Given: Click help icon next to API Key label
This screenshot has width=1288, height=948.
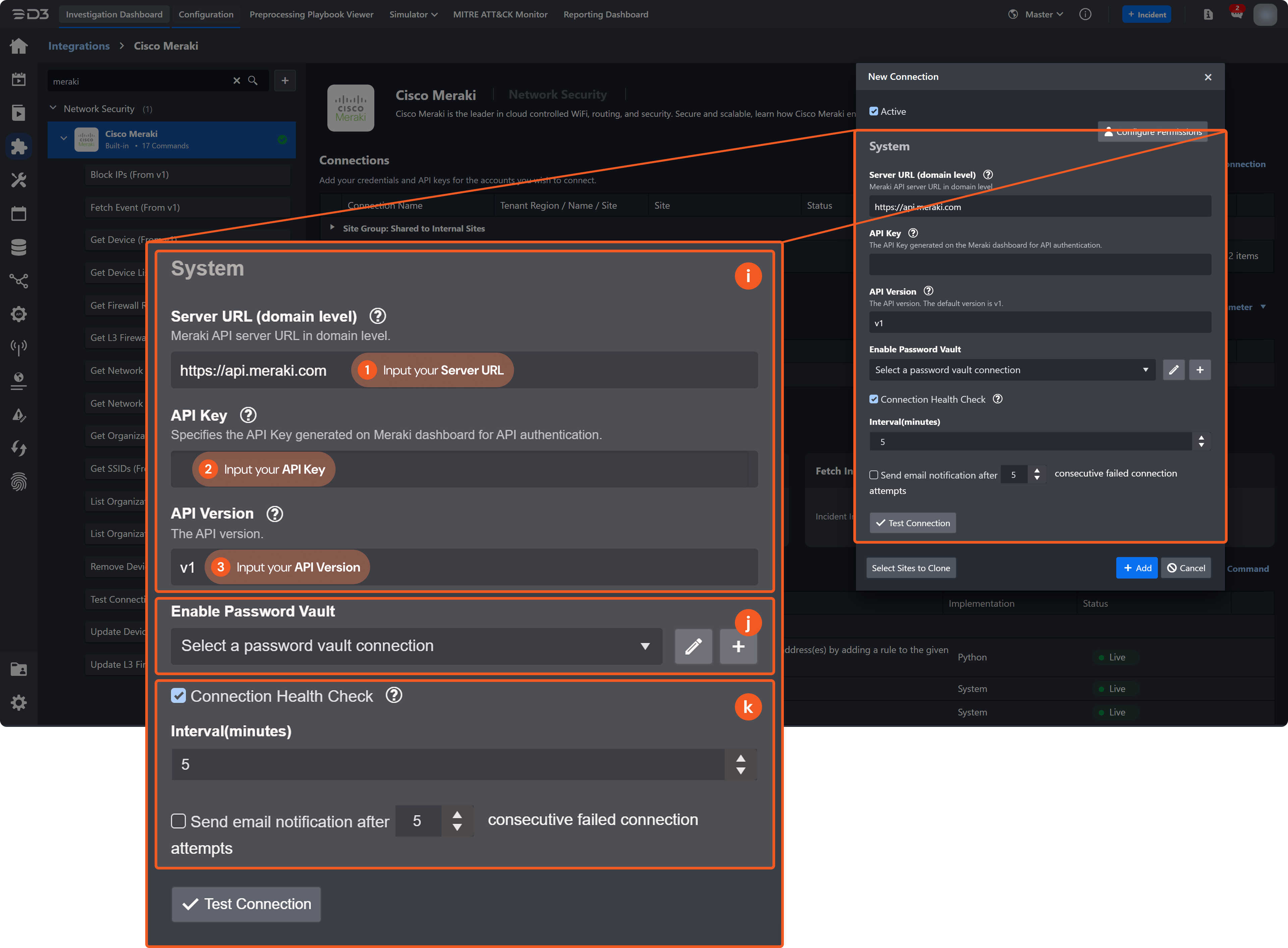Looking at the screenshot, I should 913,233.
